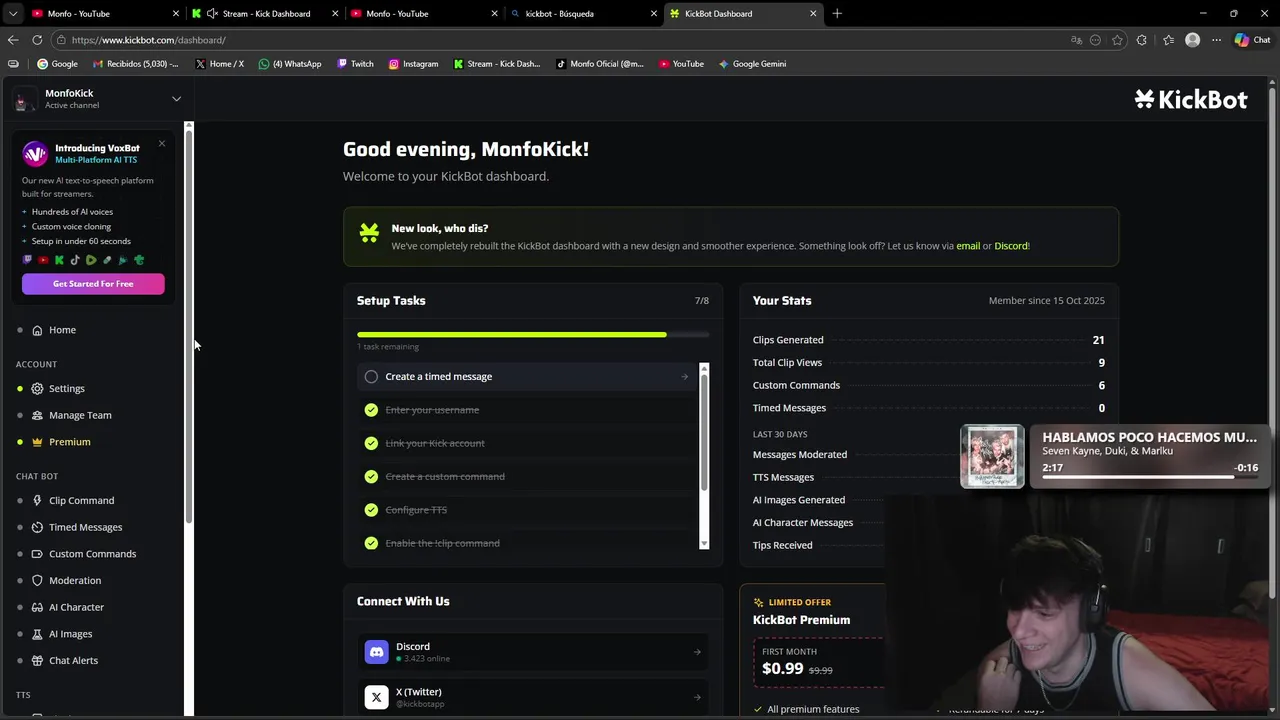Click the checkmark beside Link your Kick account

371,443
